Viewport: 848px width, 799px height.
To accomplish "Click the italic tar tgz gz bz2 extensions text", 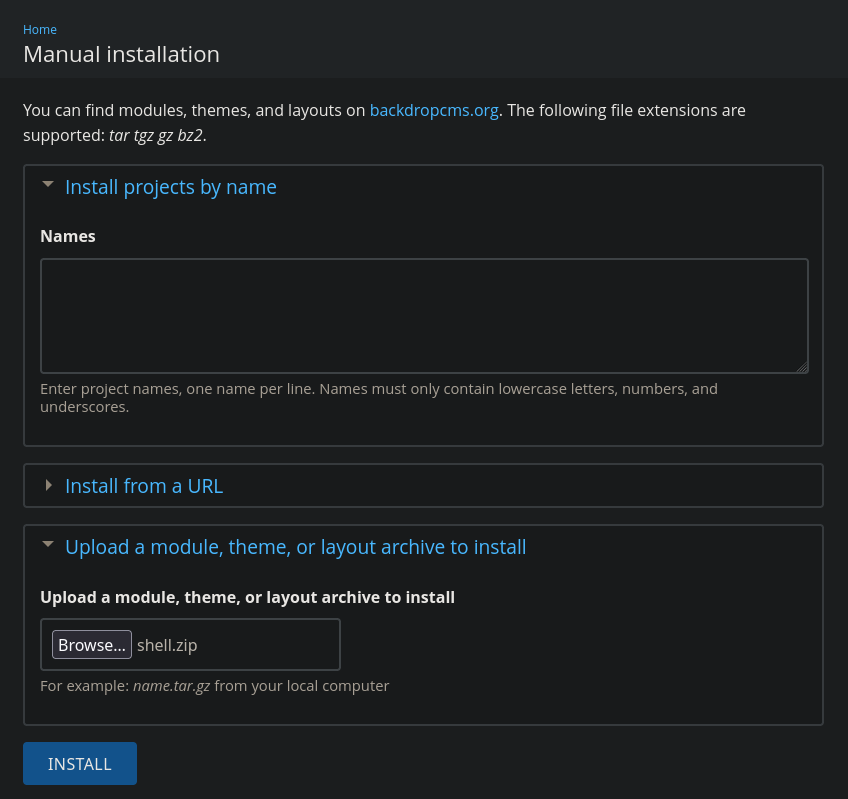I will 156,135.
